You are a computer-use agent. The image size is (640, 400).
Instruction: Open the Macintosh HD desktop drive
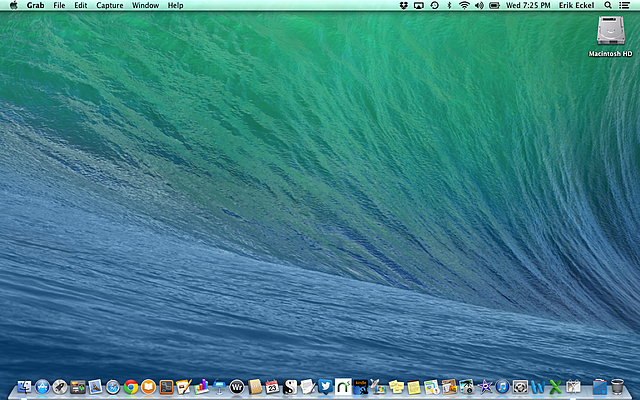tap(611, 36)
